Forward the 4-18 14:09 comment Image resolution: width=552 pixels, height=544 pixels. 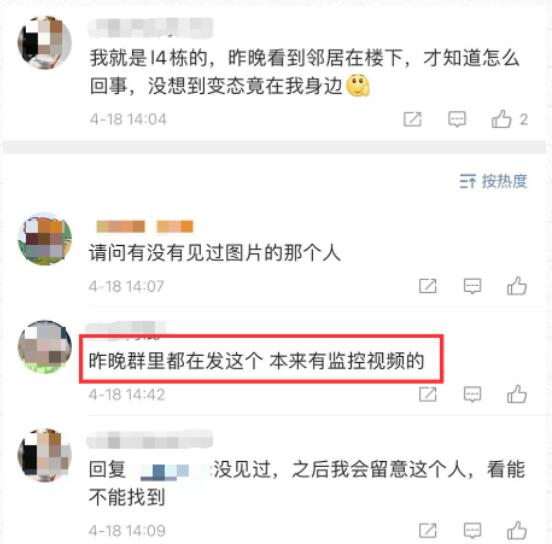tap(428, 530)
